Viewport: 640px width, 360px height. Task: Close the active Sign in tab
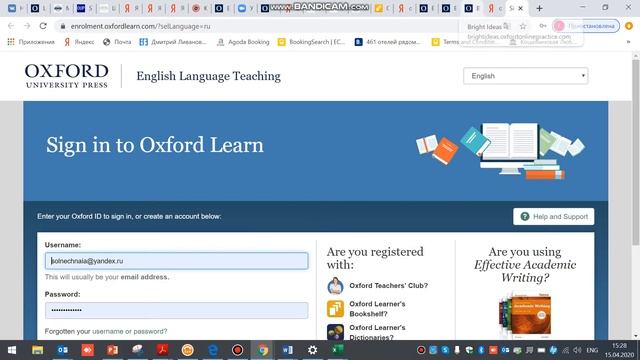click(x=520, y=8)
